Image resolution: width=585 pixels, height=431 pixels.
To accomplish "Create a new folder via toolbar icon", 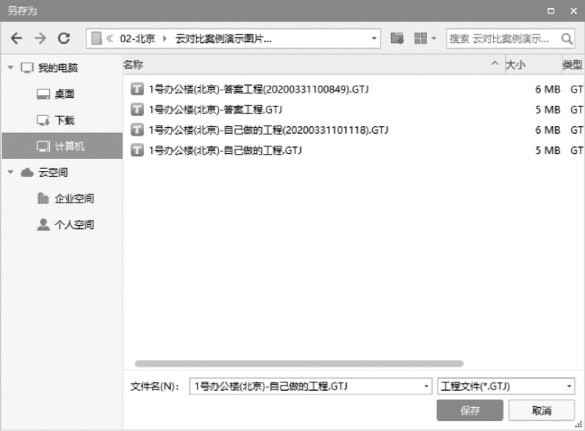I will coord(397,38).
